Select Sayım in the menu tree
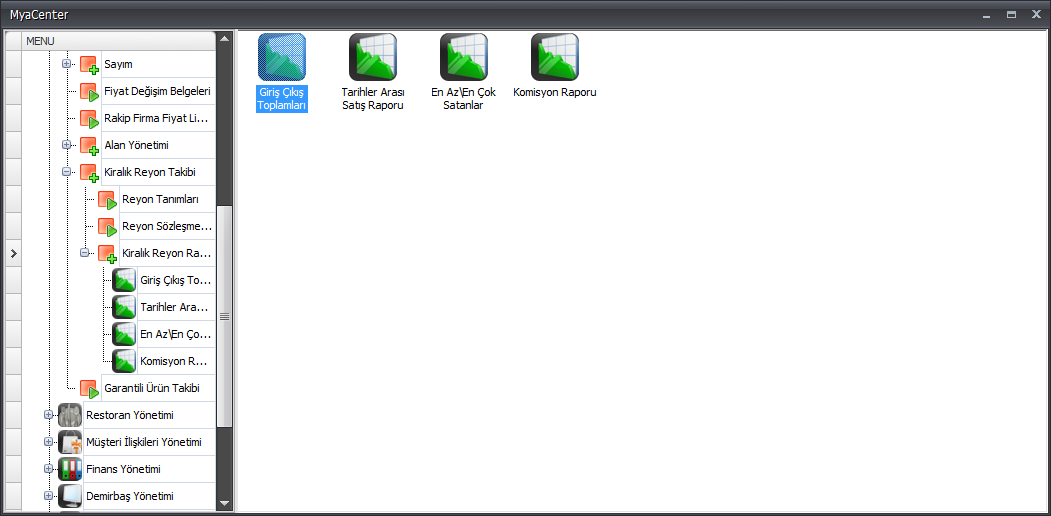 (119, 64)
